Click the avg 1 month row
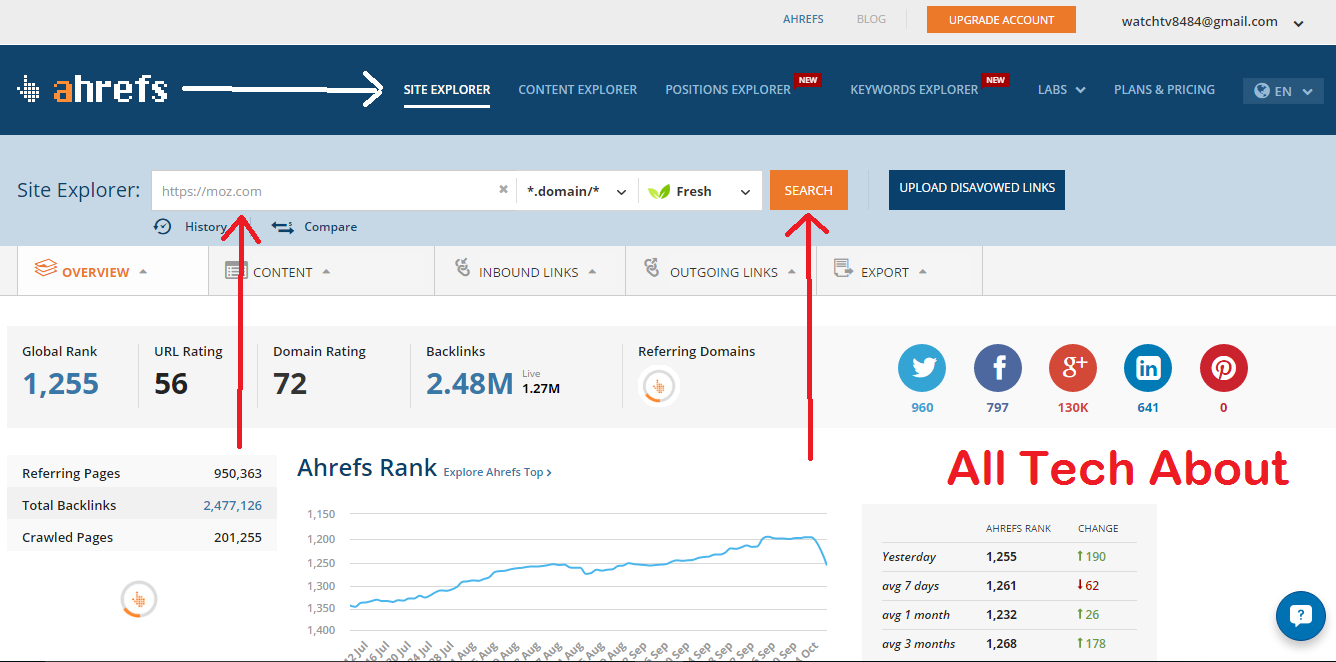The width and height of the screenshot is (1336, 662). [1008, 615]
